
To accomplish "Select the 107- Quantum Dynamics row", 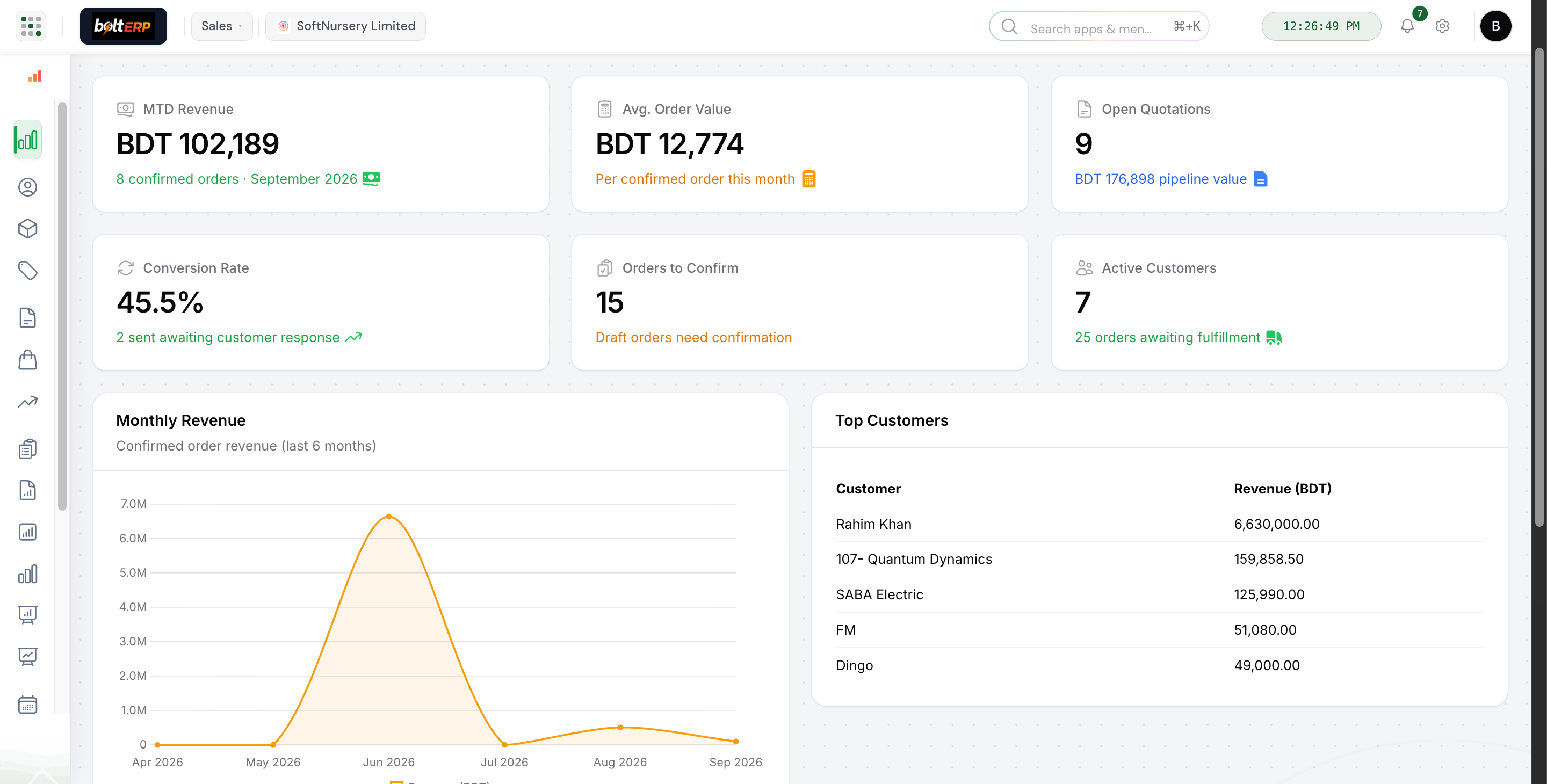I will click(1160, 559).
